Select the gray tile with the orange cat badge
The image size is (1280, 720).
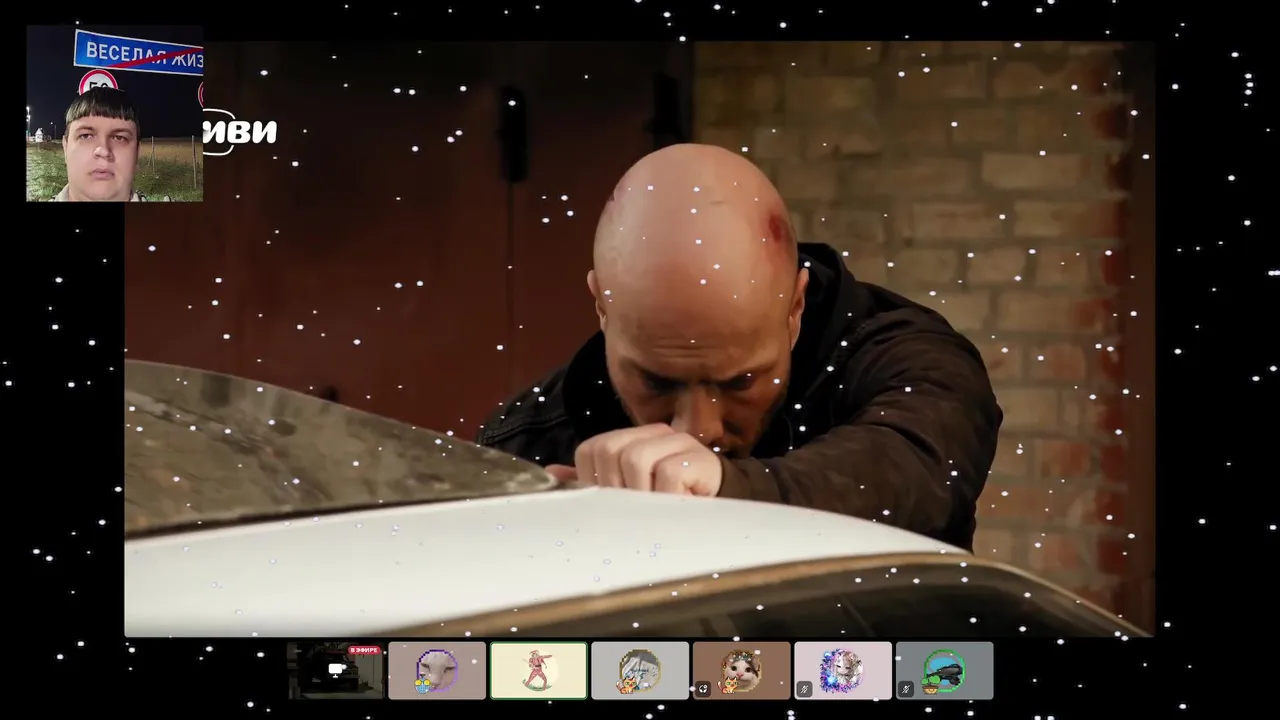[640, 670]
